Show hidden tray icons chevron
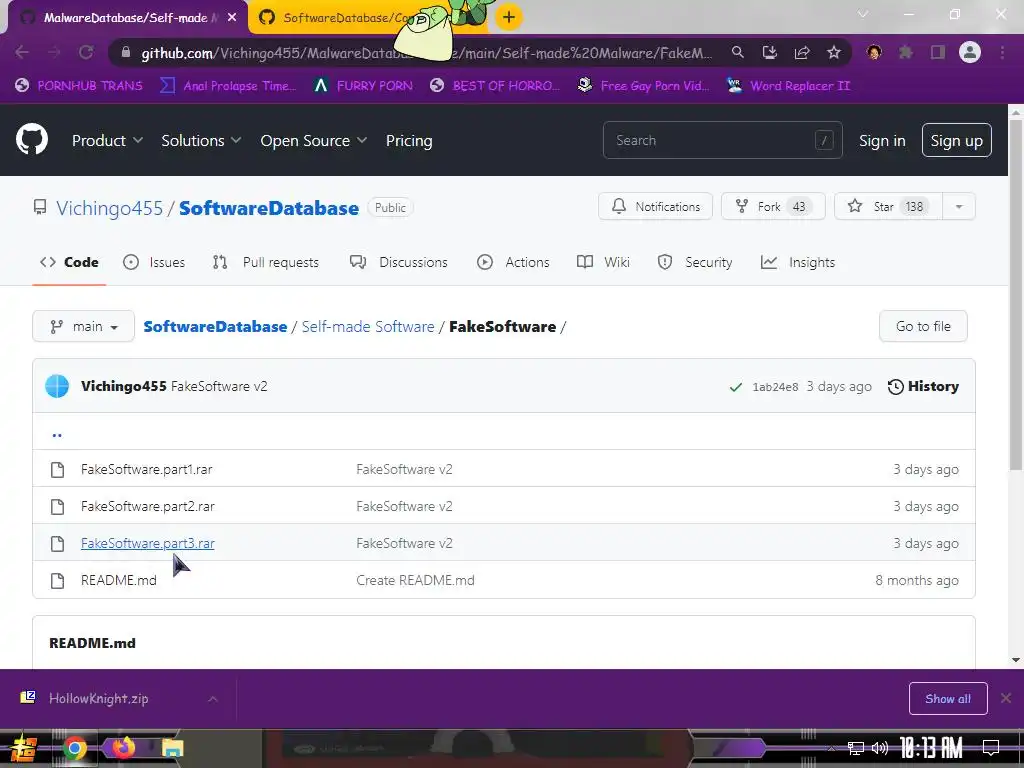Image resolution: width=1024 pixels, height=768 pixels. (831, 748)
